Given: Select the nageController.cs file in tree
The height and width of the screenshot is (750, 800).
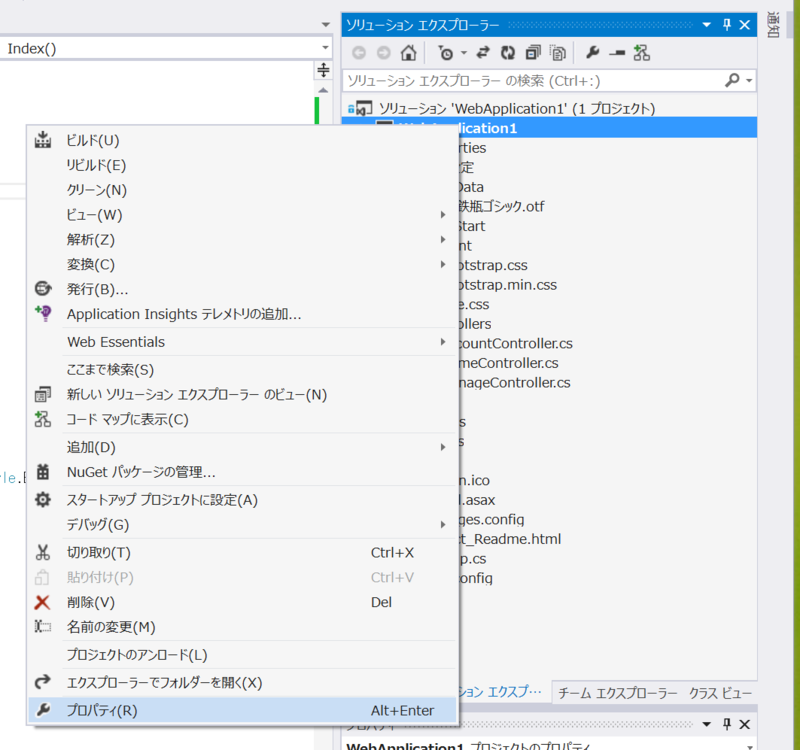Looking at the screenshot, I should pos(514,383).
